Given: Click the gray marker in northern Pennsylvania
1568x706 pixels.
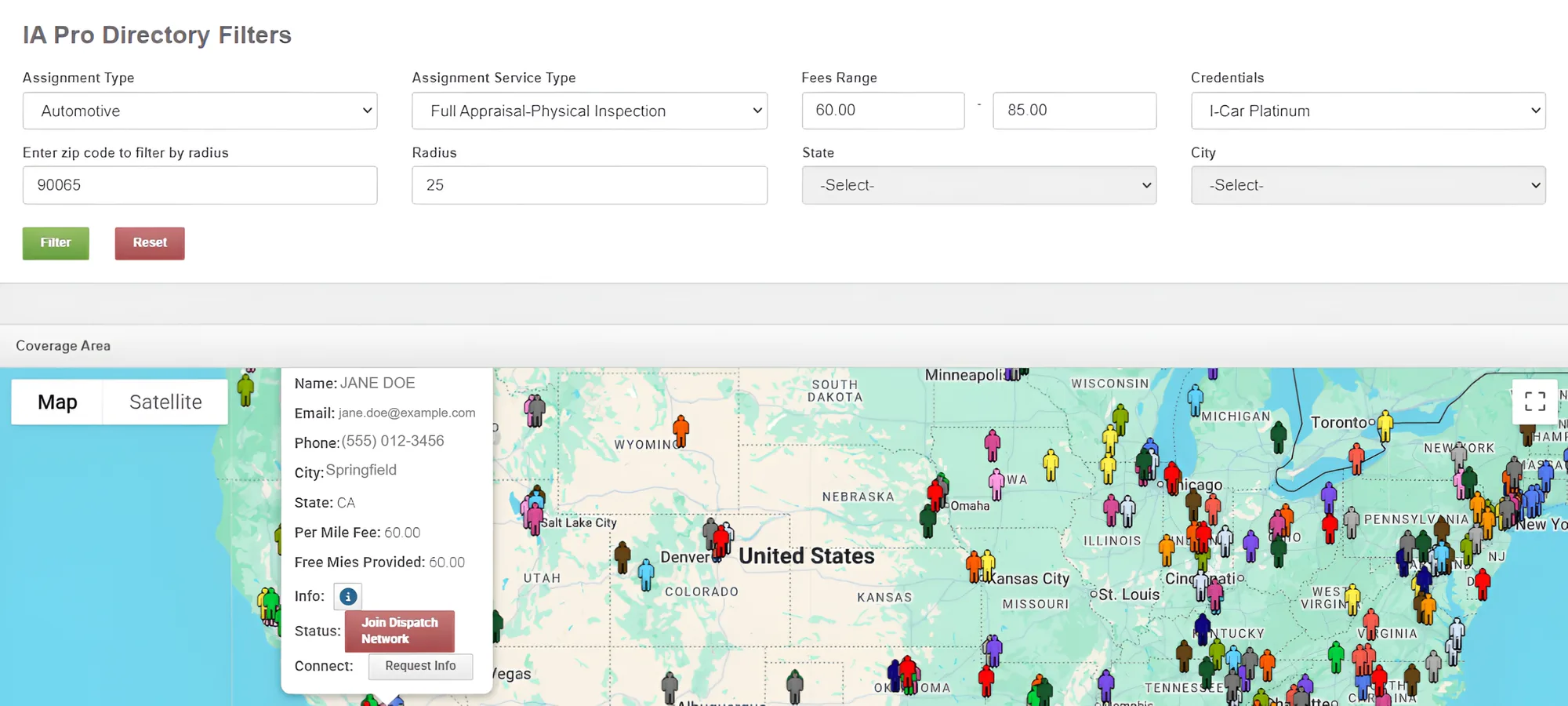Looking at the screenshot, I should [x=1351, y=522].
